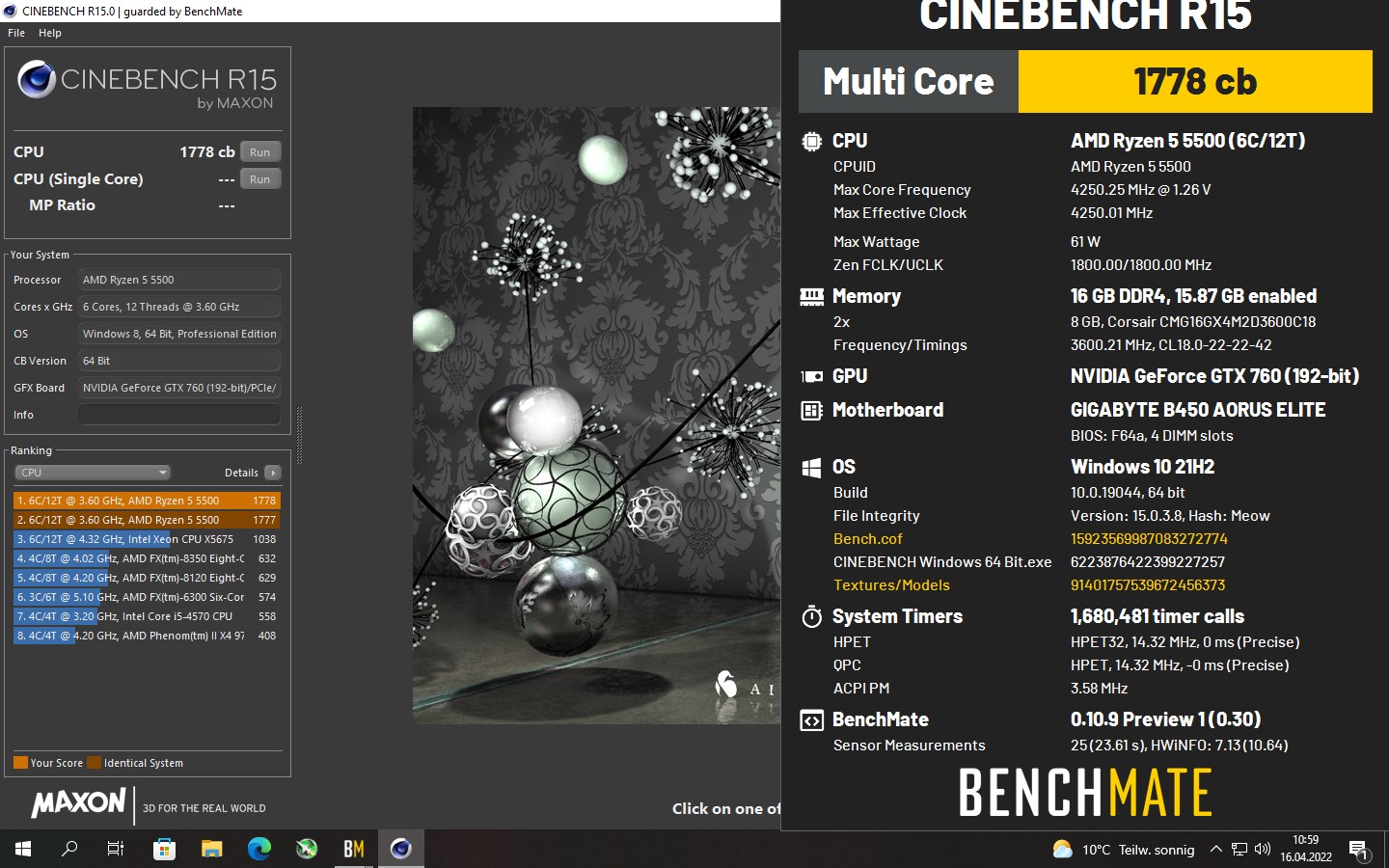Open the clock showing 10:59
The image size is (1389, 868).
(1306, 849)
